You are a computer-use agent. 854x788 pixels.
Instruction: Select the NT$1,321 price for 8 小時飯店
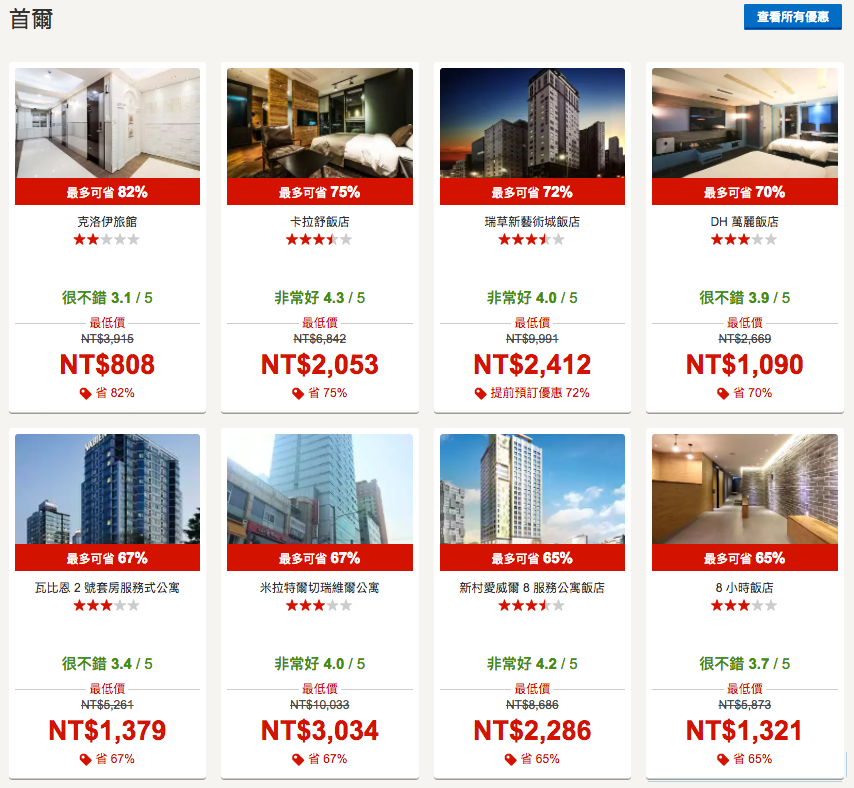click(744, 730)
